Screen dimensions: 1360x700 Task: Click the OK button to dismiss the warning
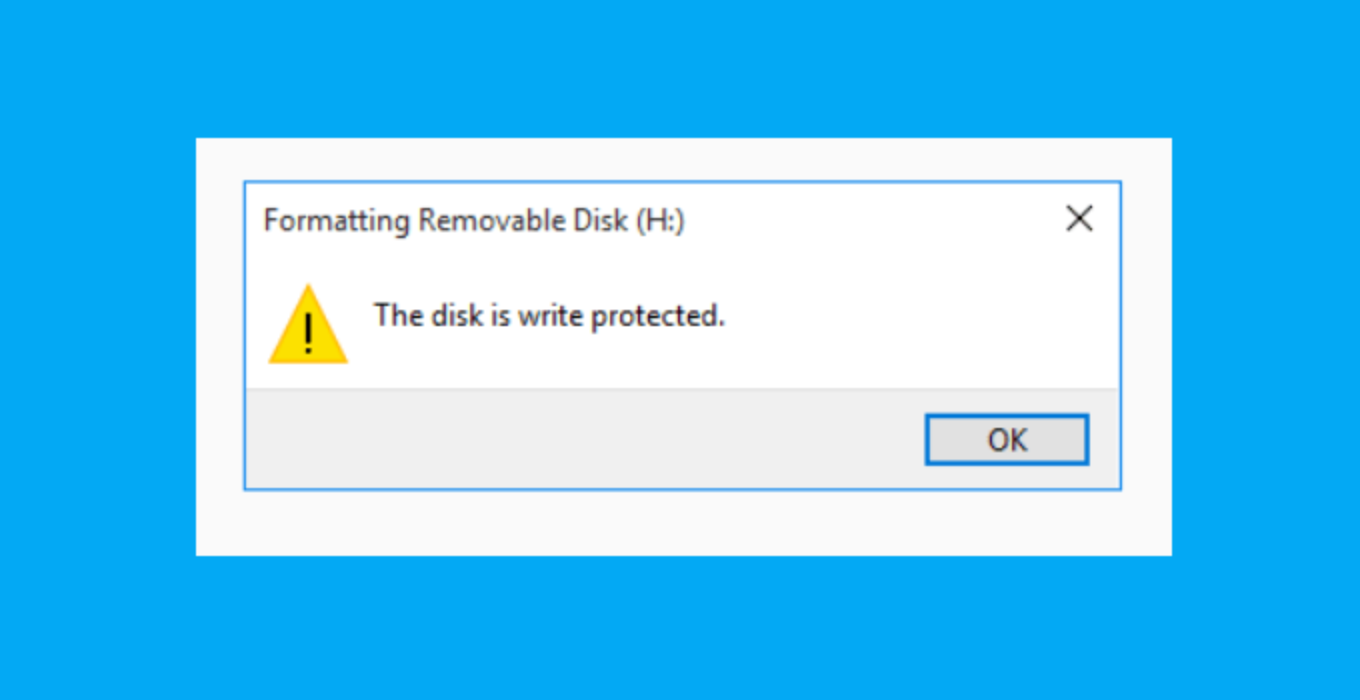(x=1006, y=439)
